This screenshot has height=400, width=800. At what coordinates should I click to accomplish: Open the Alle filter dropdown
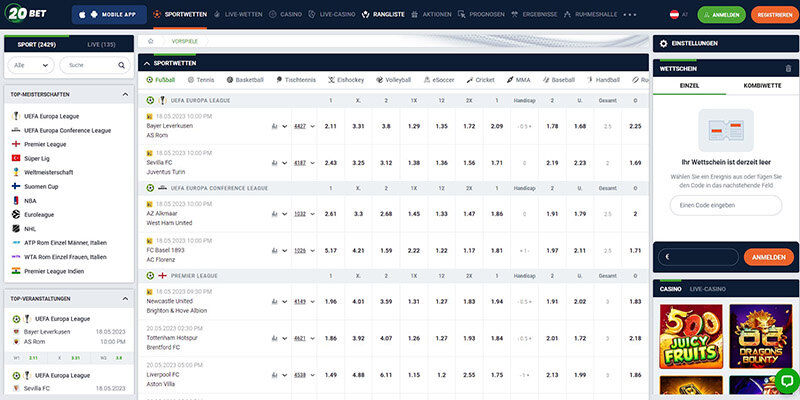click(x=31, y=65)
